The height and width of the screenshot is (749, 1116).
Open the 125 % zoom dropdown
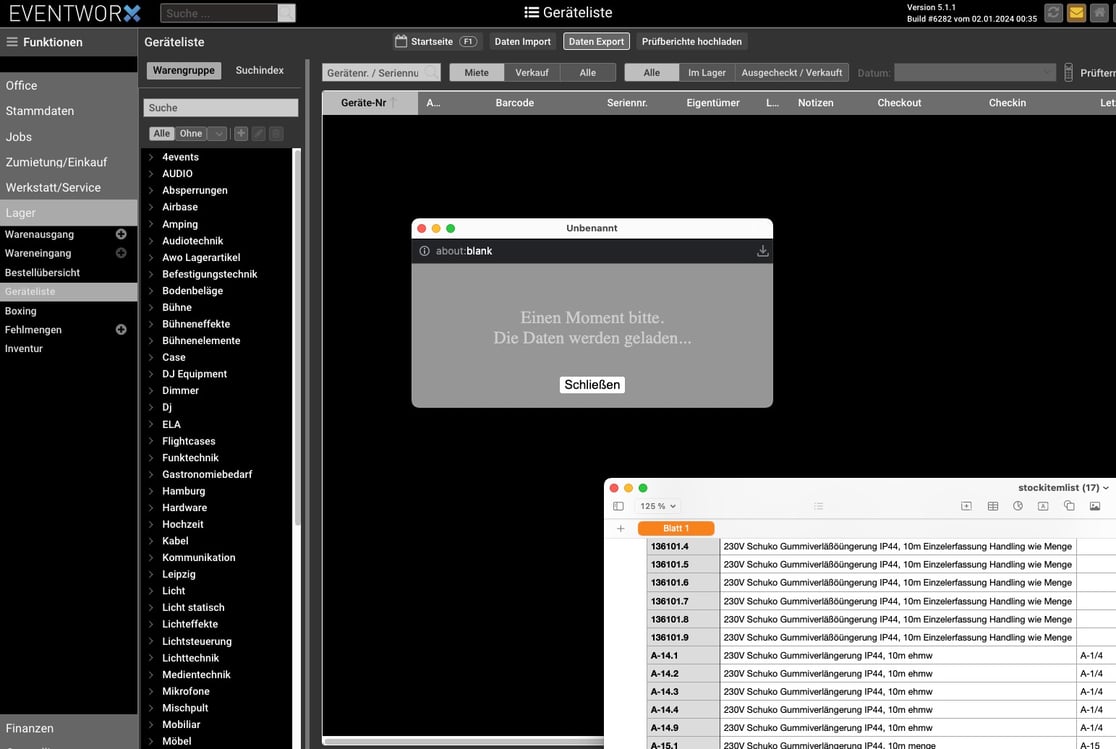[x=658, y=506]
